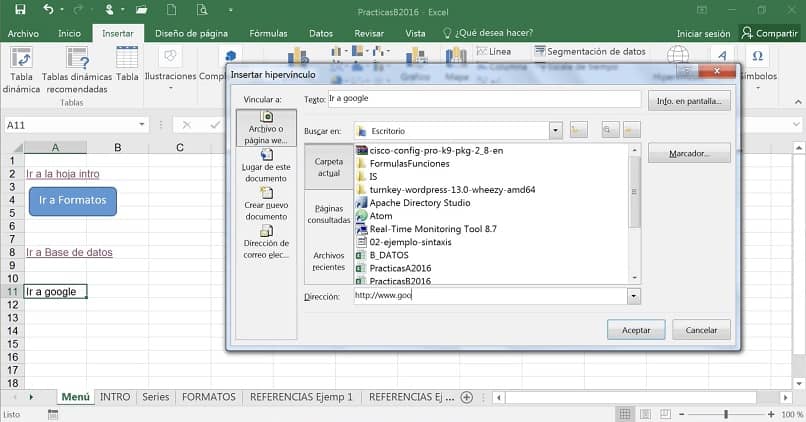Click Tablas dinámicas recomendadas icon
The width and height of the screenshot is (806, 422).
pyautogui.click(x=77, y=58)
